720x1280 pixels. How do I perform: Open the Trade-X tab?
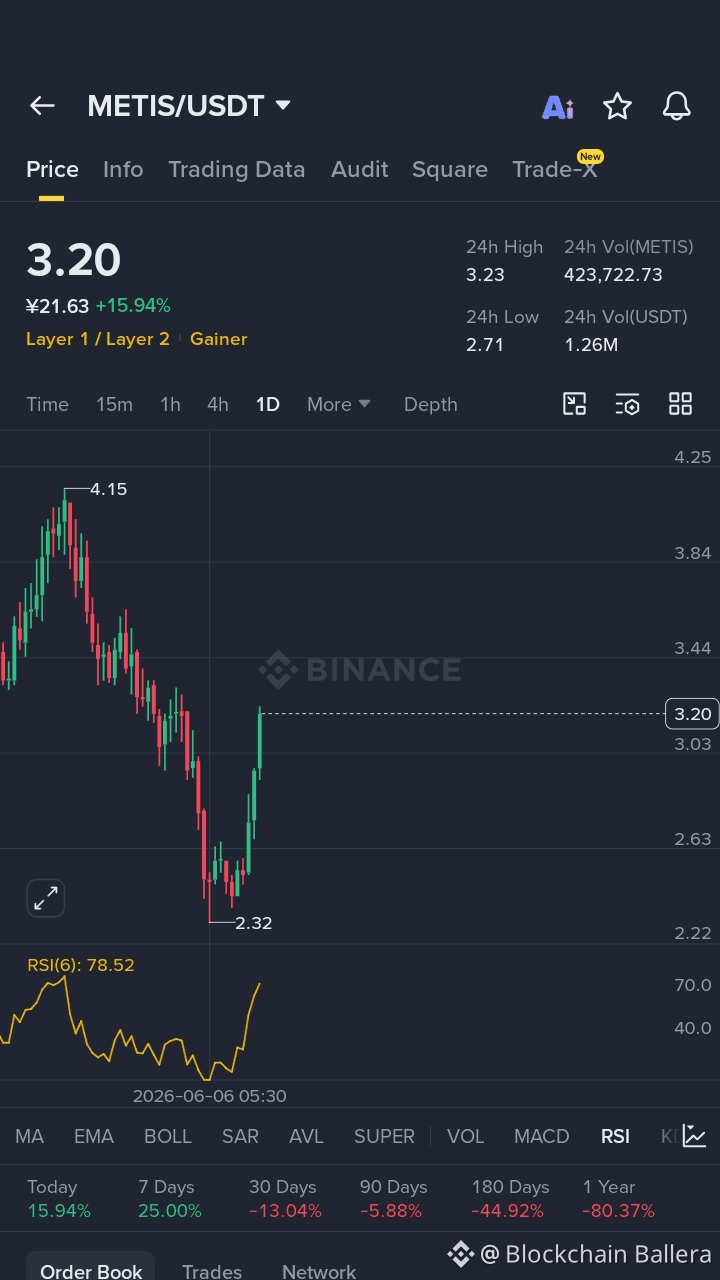pyautogui.click(x=555, y=169)
